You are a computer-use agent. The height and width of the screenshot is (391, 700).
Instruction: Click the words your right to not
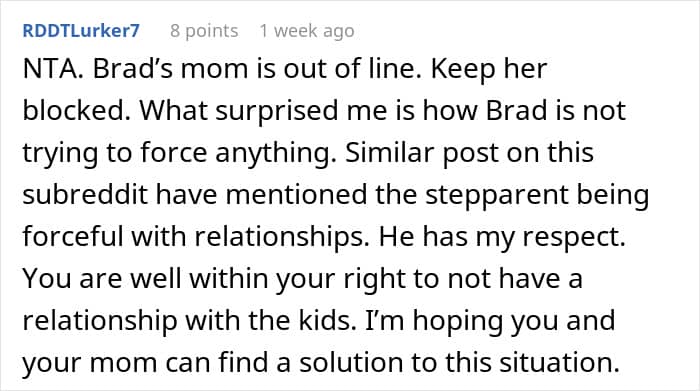[x=383, y=279]
